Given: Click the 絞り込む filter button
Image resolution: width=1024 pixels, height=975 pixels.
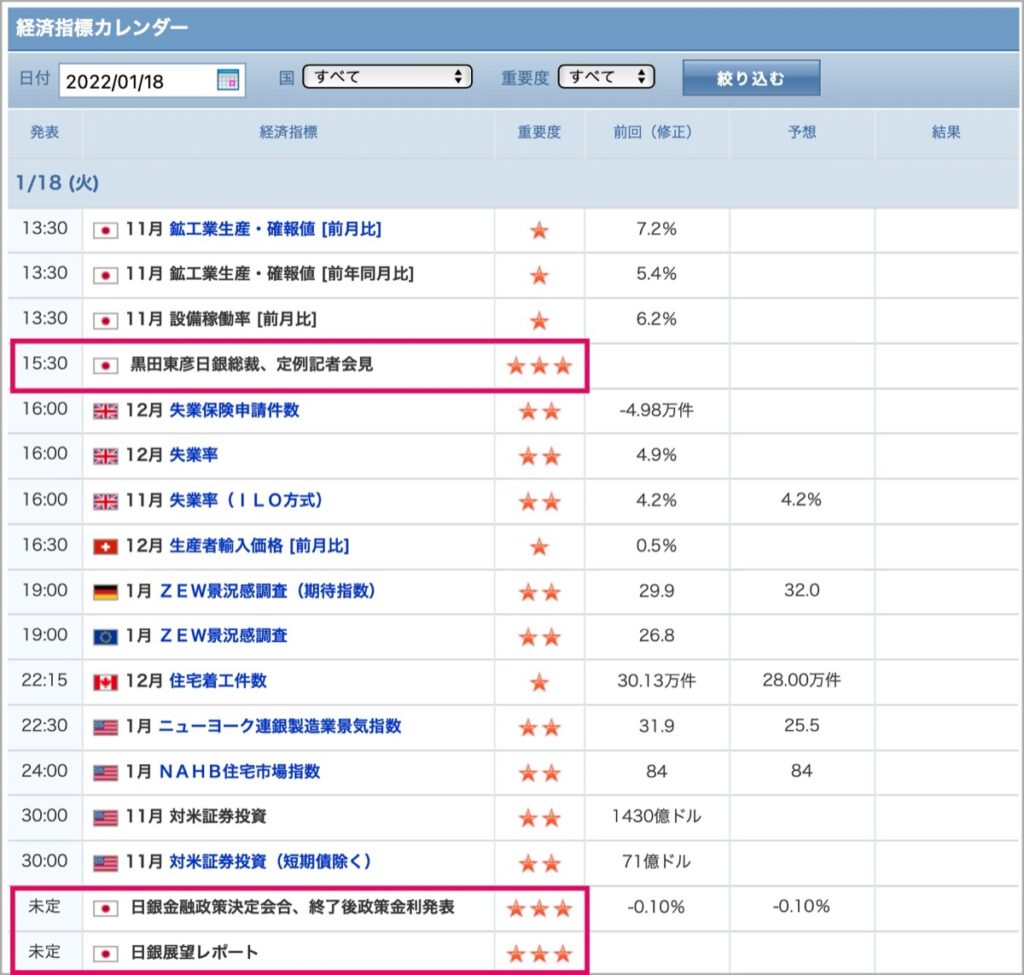Looking at the screenshot, I should click(x=751, y=78).
